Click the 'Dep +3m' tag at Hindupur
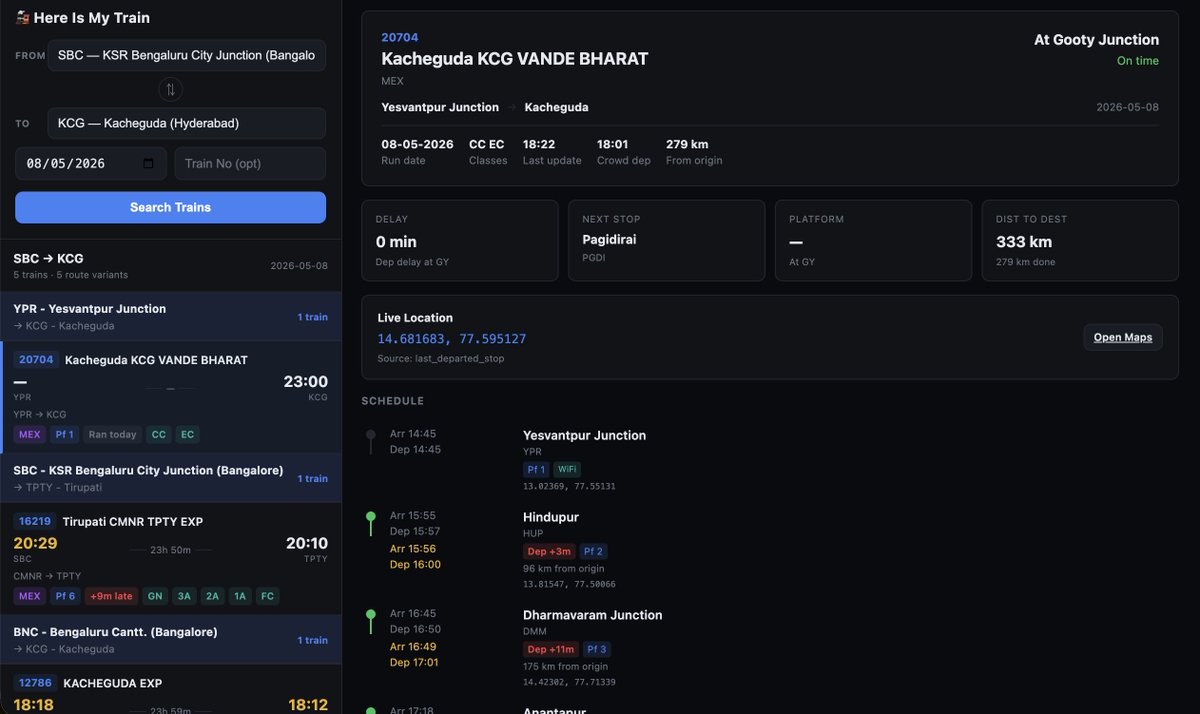The height and width of the screenshot is (714, 1200). (x=550, y=551)
